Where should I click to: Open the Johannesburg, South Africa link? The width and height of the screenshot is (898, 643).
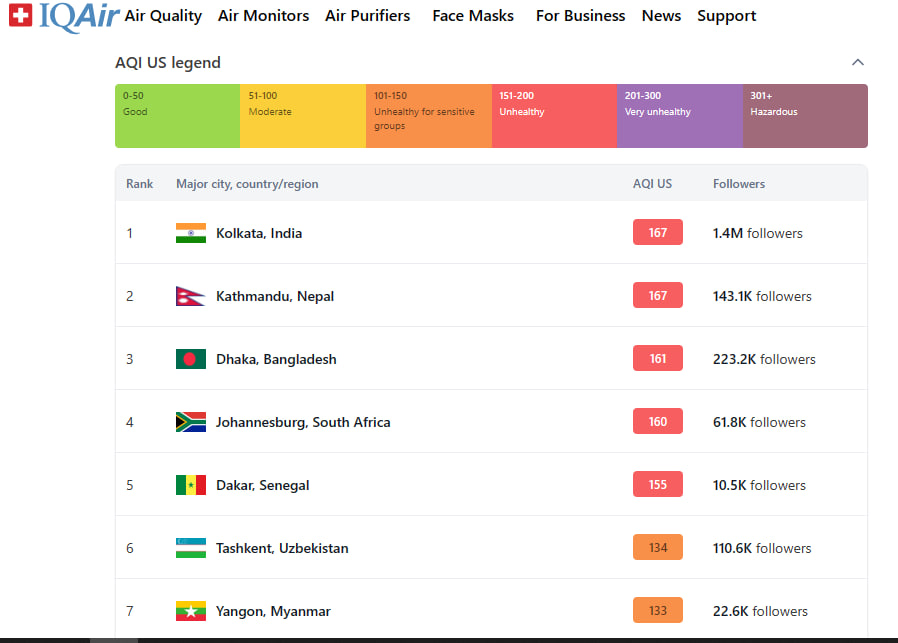point(303,422)
